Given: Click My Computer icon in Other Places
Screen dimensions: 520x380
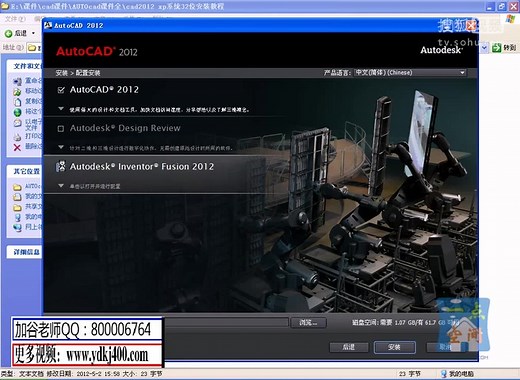Looking at the screenshot, I should [x=17, y=217].
